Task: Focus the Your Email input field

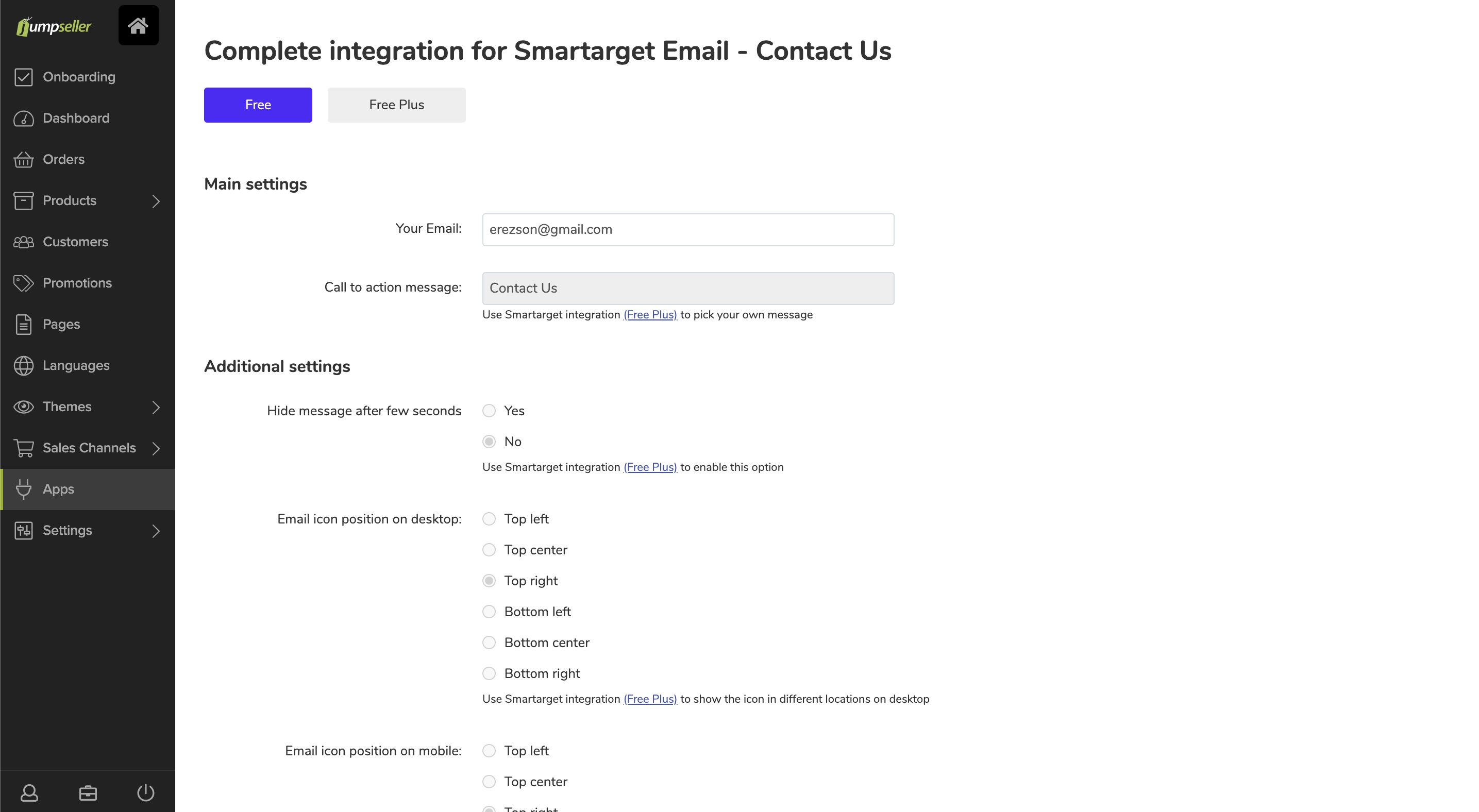Action: (688, 230)
